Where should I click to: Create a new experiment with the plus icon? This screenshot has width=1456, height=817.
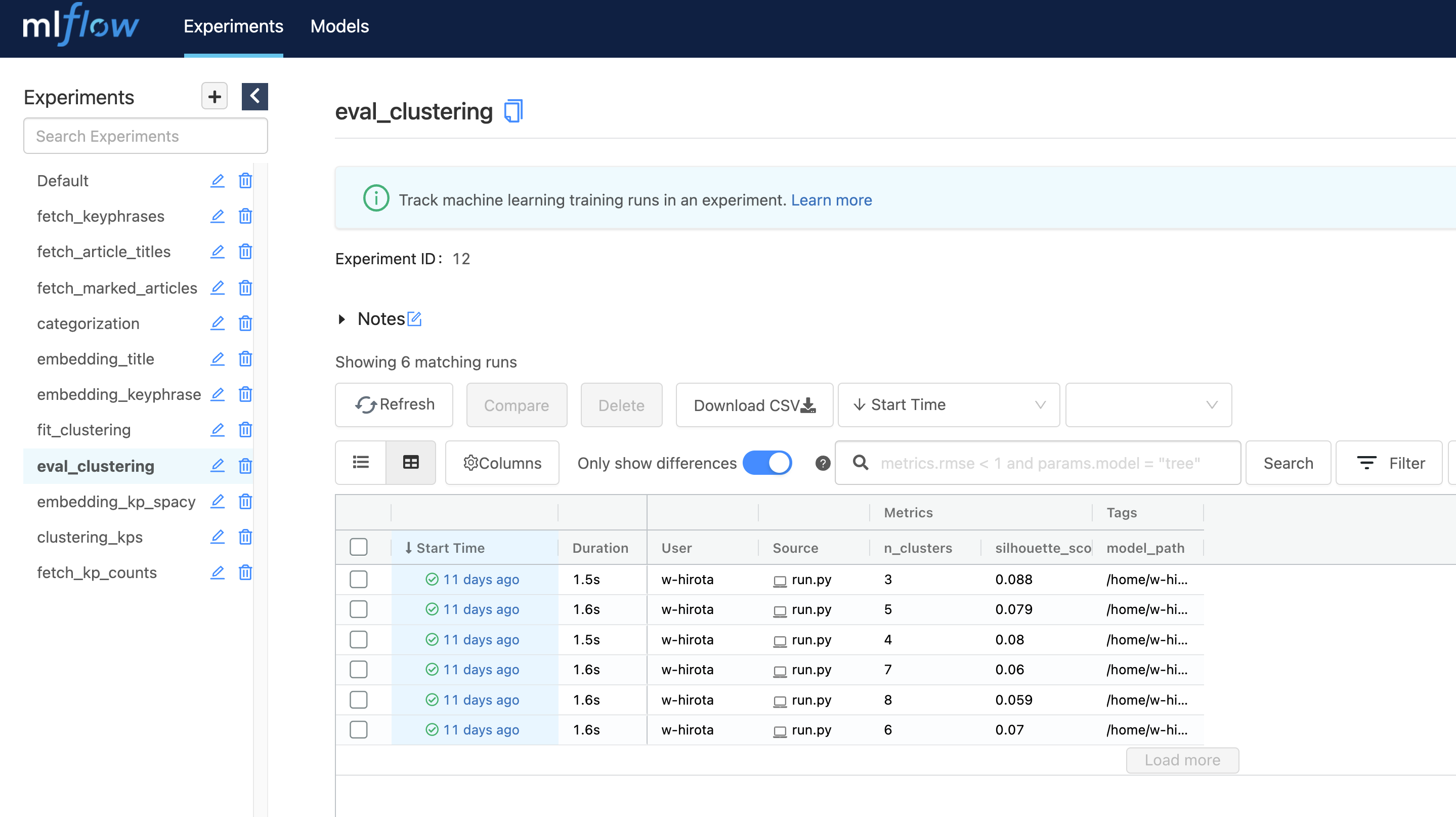pos(213,96)
